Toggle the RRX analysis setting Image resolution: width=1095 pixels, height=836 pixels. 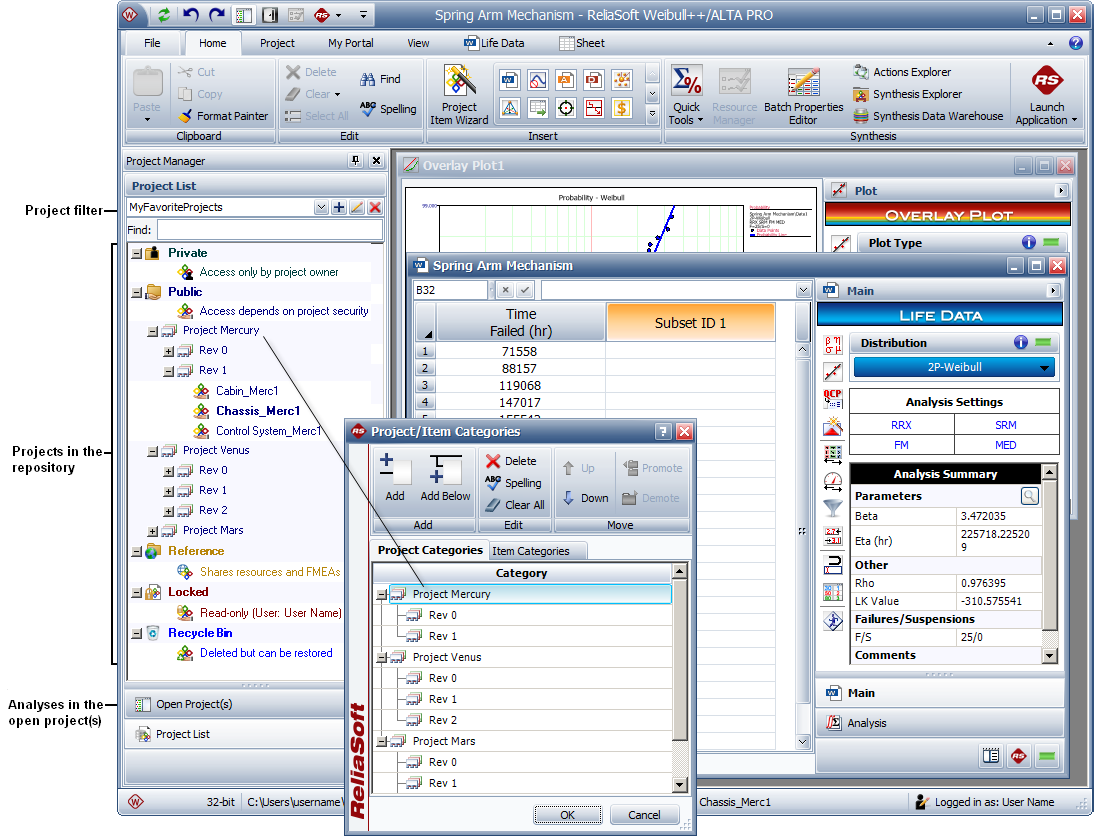(901, 424)
